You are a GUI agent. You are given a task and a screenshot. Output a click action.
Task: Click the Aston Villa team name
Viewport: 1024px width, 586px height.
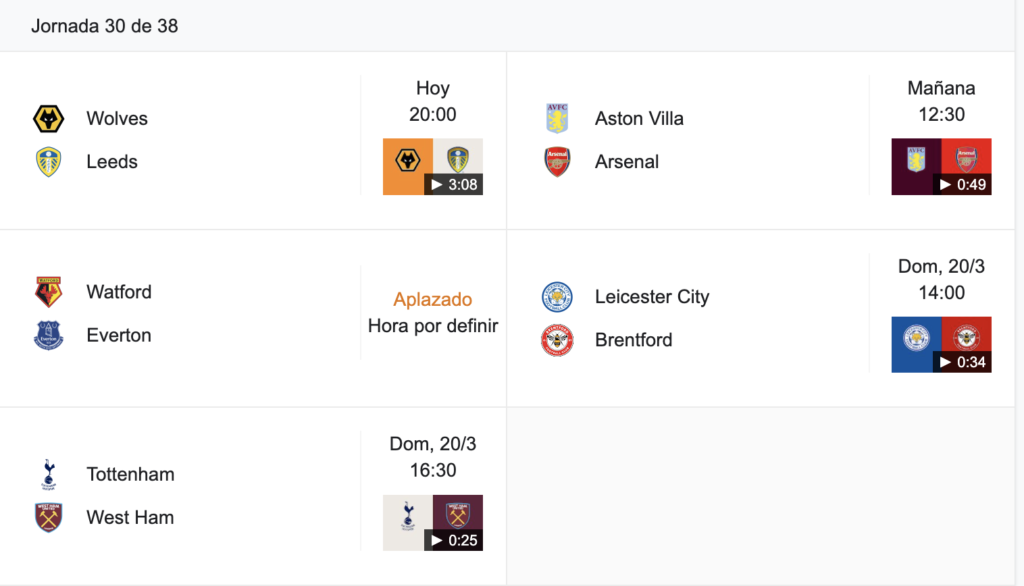click(639, 119)
